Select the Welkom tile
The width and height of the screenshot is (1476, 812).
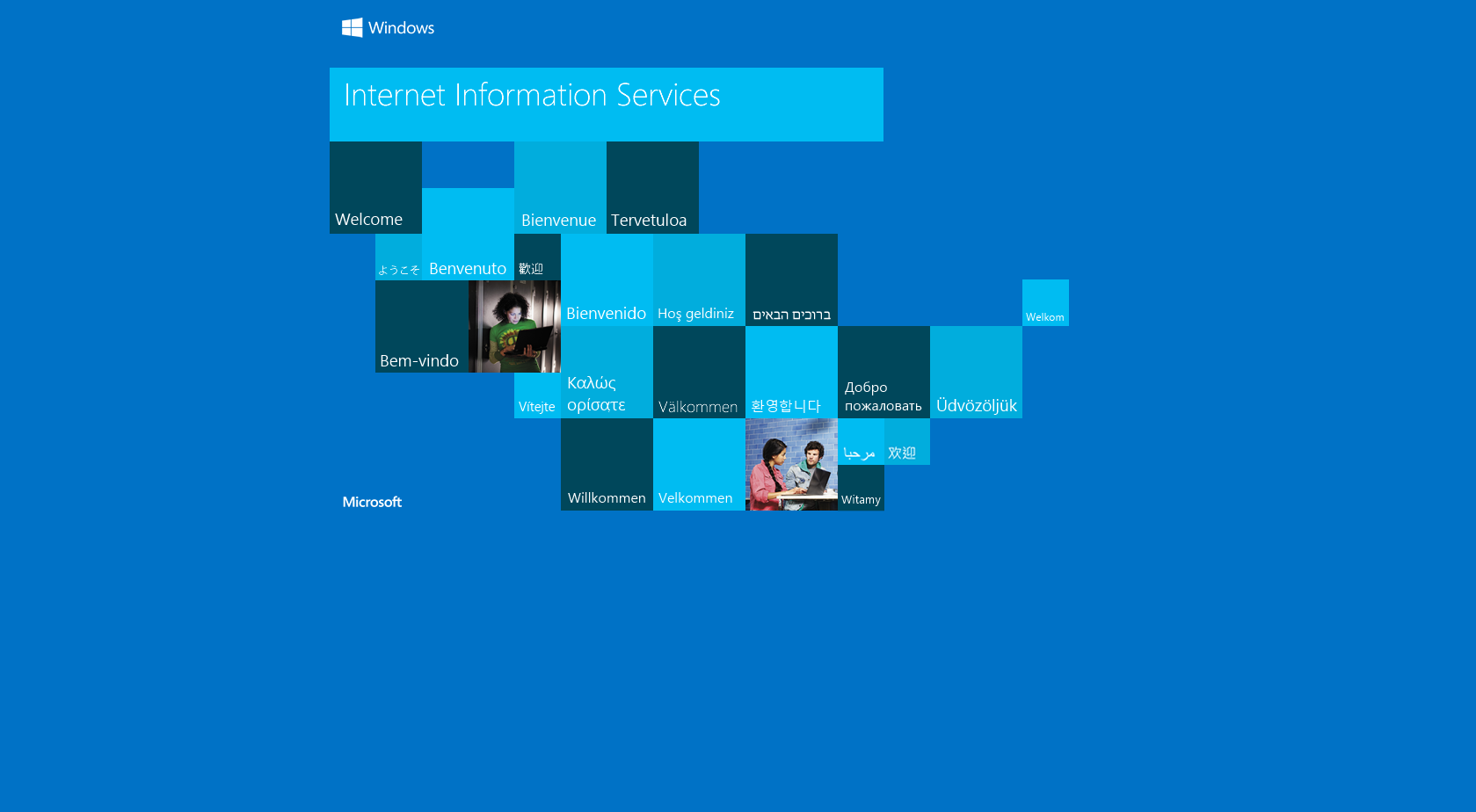coord(1045,302)
